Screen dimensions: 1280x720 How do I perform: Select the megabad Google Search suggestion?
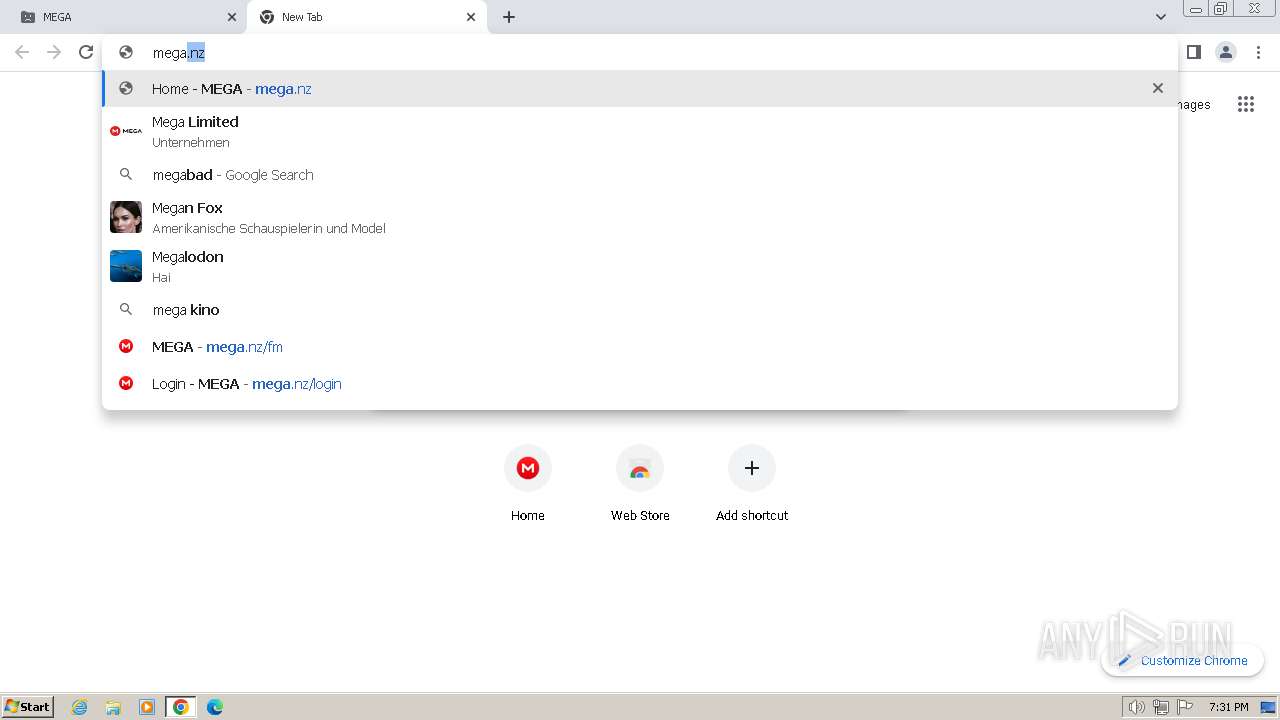pyautogui.click(x=640, y=174)
